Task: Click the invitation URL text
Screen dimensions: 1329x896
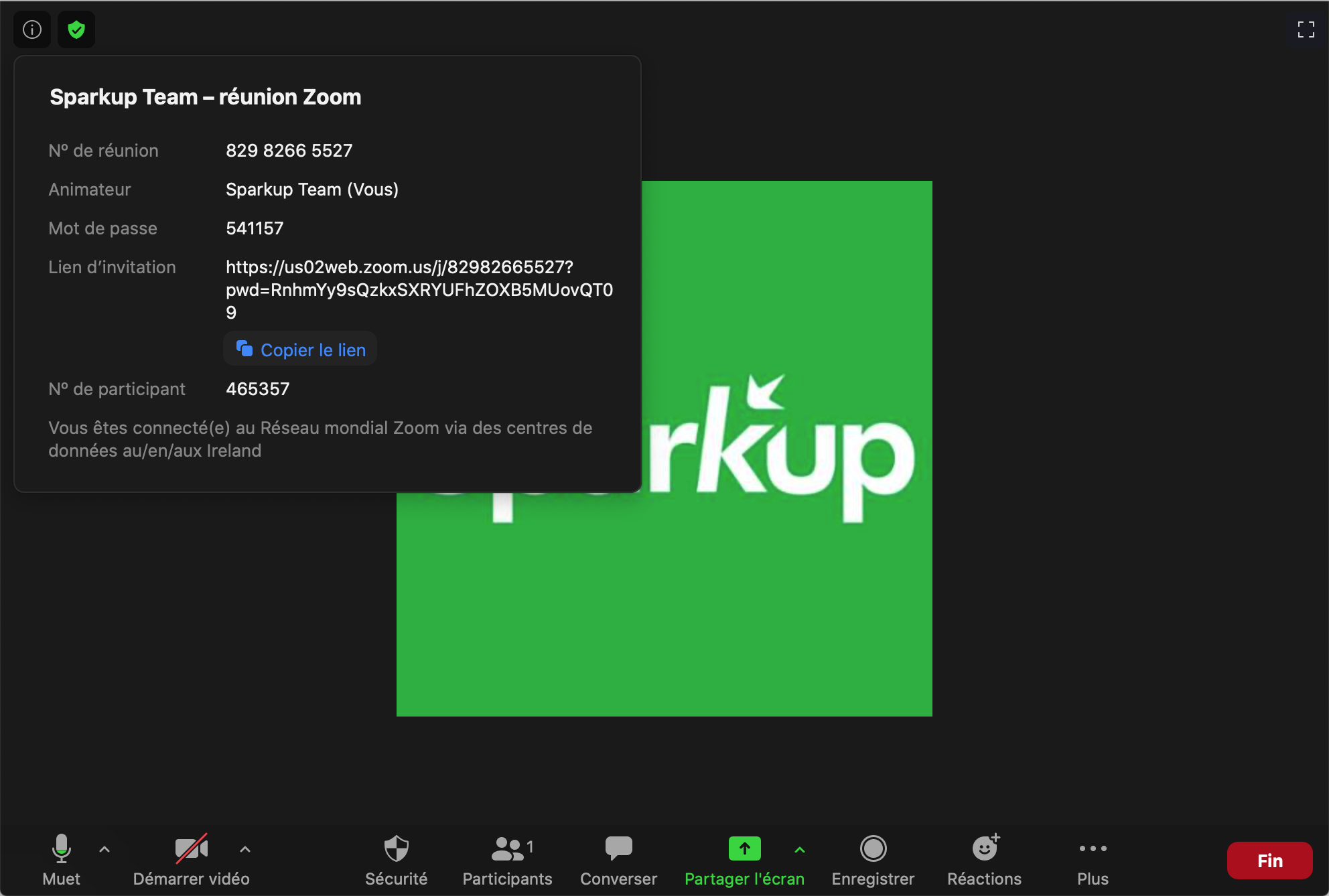Action: point(419,290)
